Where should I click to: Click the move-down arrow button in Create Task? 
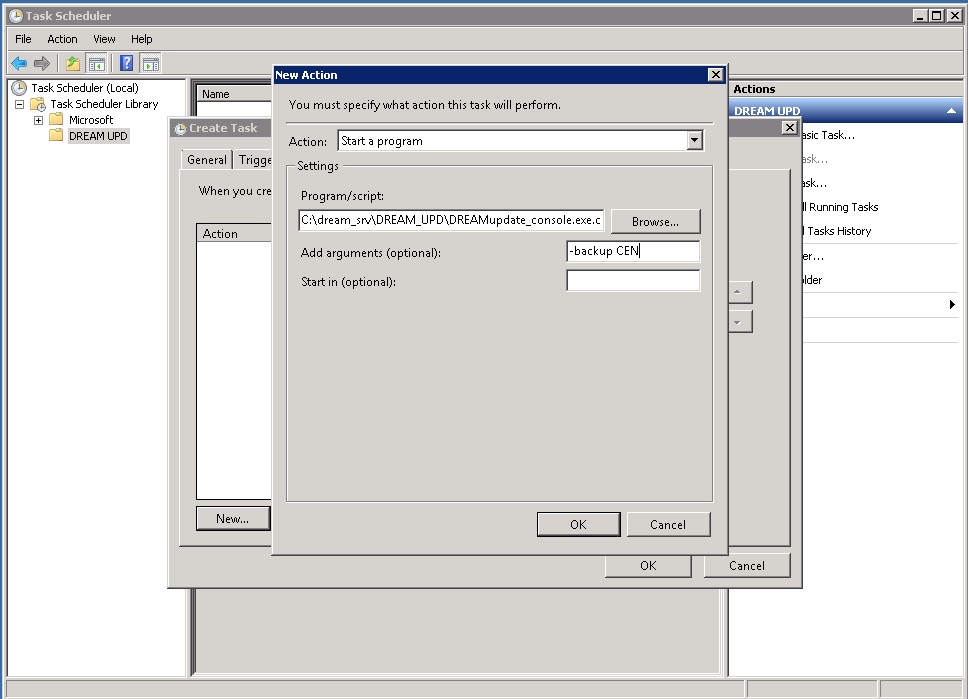739,322
